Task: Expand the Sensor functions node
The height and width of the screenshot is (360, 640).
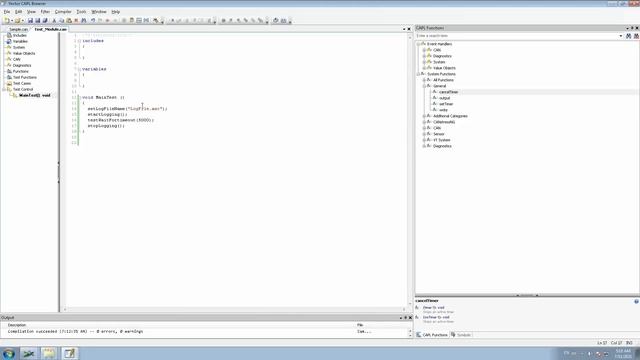Action: (424, 134)
